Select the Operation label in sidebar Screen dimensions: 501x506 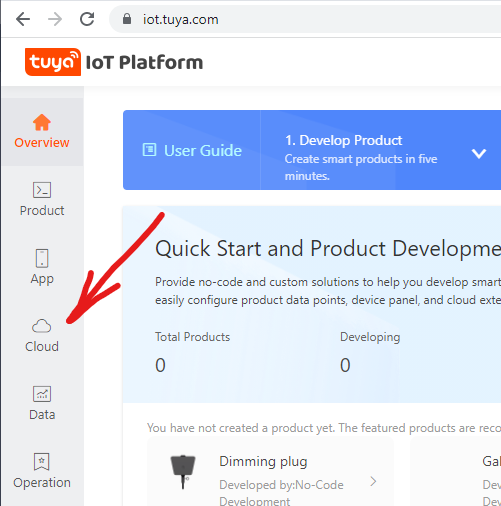tap(42, 483)
